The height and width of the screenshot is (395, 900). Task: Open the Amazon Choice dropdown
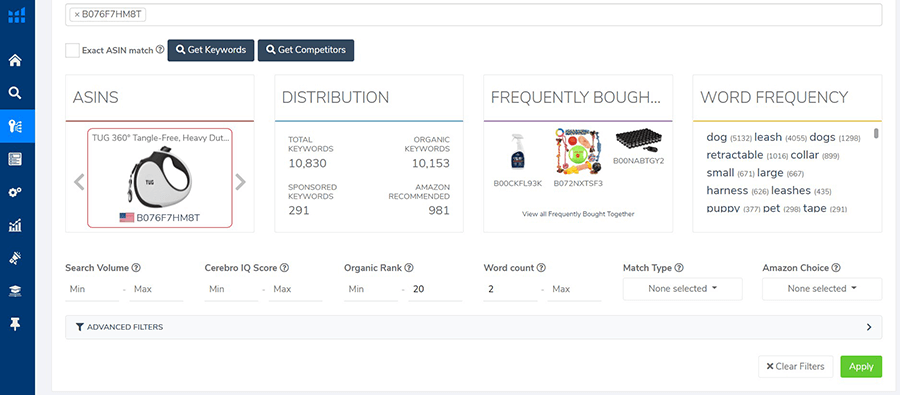822,289
